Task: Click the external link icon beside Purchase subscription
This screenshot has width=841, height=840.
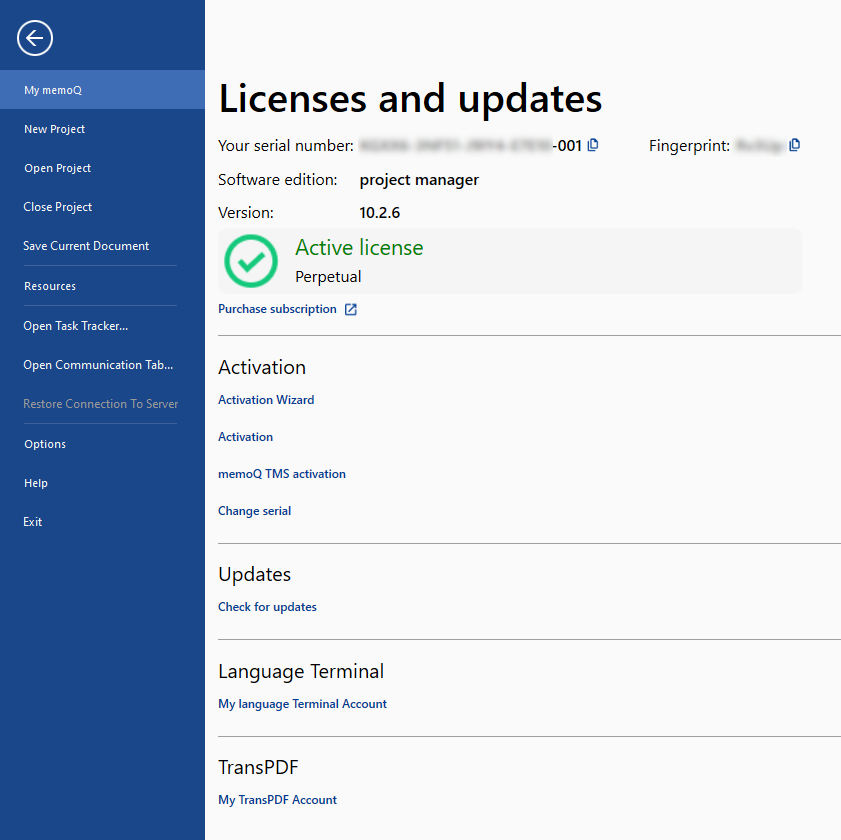Action: click(351, 310)
